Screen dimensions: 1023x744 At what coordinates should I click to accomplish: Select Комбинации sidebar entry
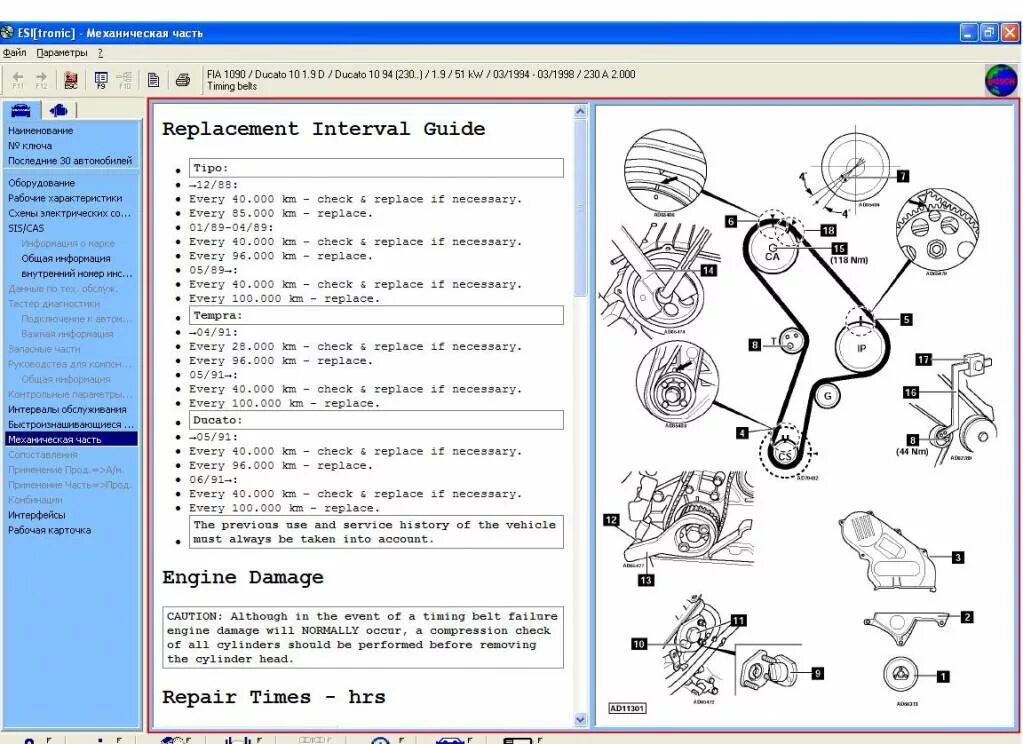pyautogui.click(x=35, y=499)
